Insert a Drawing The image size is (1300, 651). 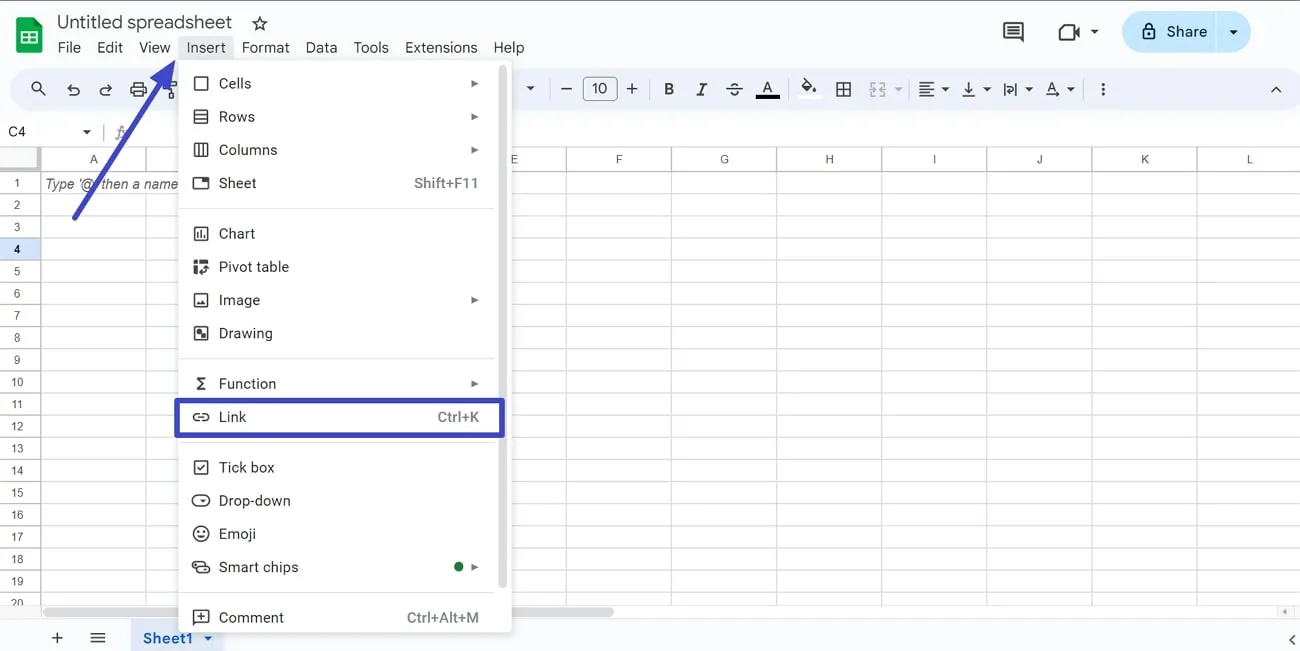337,333
